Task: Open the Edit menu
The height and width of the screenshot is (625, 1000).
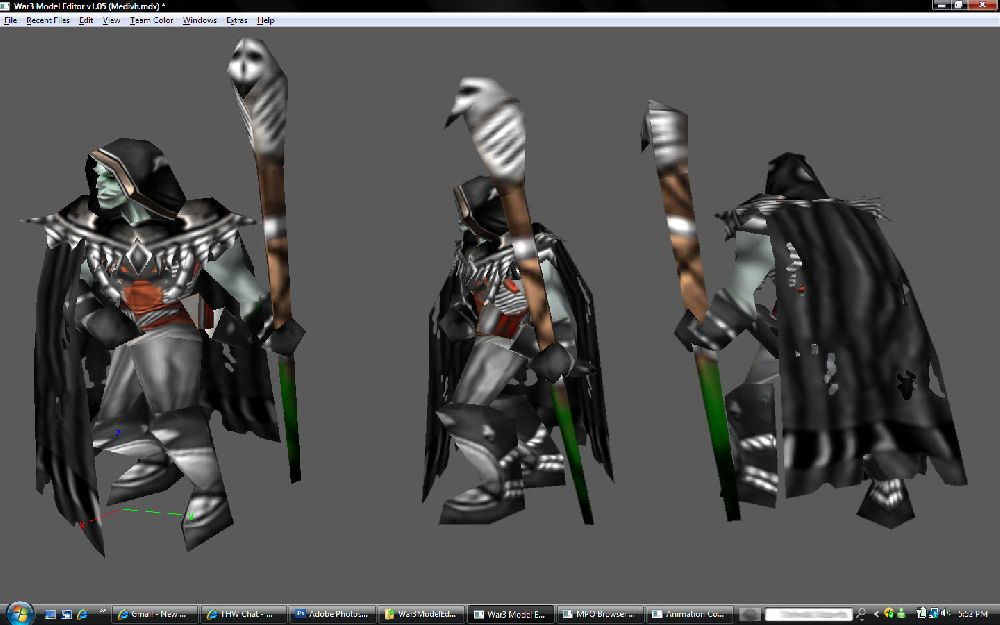Action: 86,20
